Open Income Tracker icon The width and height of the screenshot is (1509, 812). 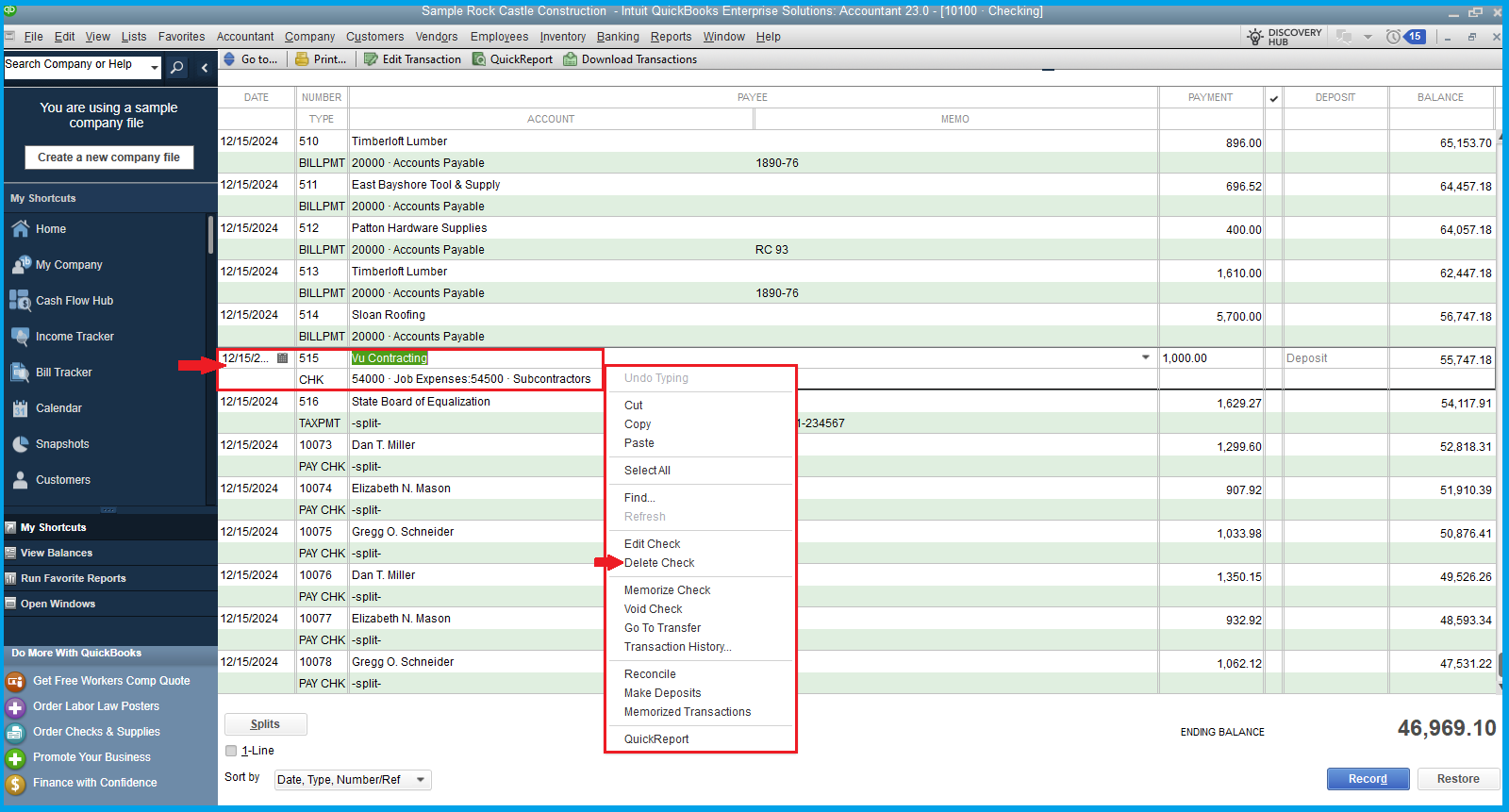pos(20,337)
